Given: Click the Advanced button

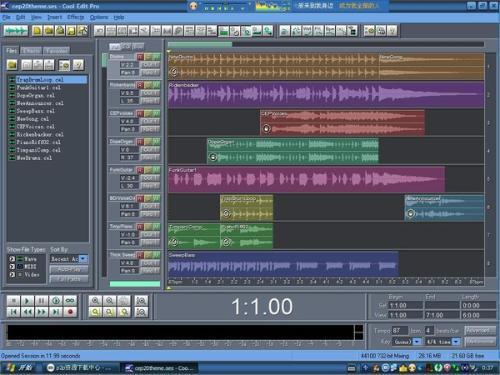Looking at the screenshot, I should (x=479, y=330).
